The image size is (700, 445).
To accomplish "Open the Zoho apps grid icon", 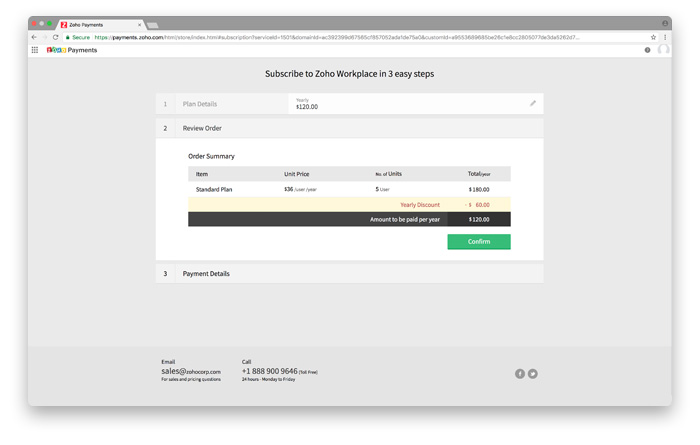I will [x=35, y=50].
